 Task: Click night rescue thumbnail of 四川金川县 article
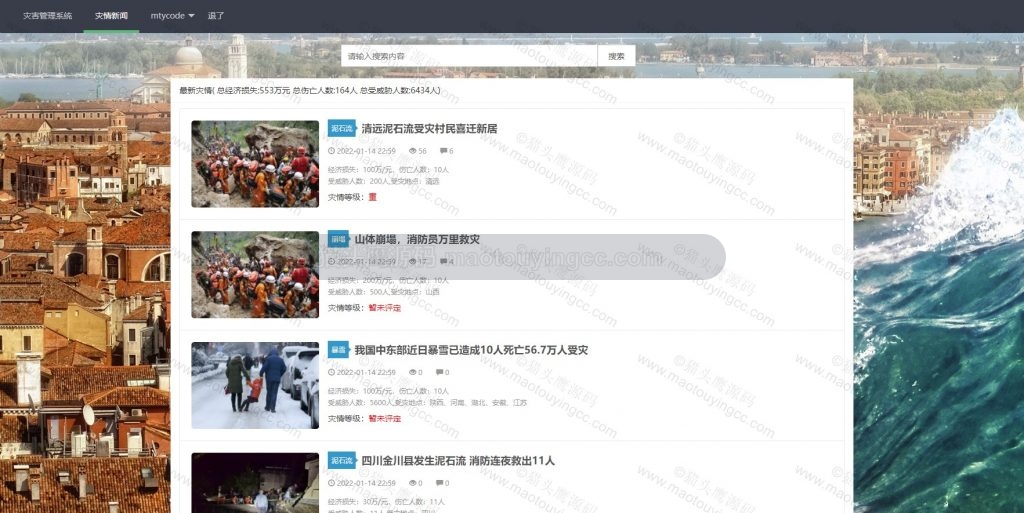255,483
